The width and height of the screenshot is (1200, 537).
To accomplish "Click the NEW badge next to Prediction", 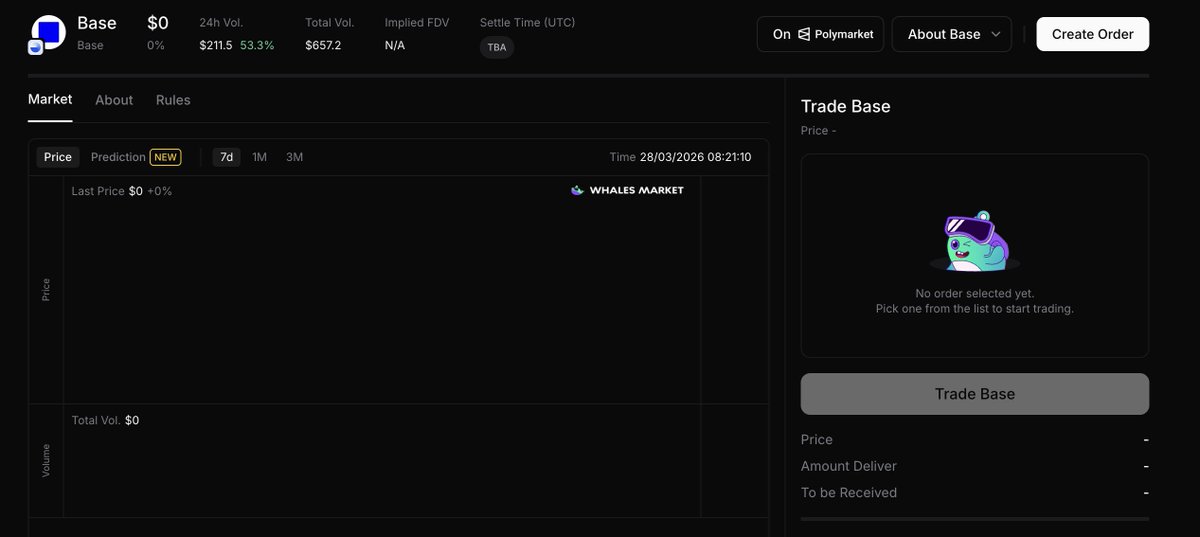I will coord(165,157).
